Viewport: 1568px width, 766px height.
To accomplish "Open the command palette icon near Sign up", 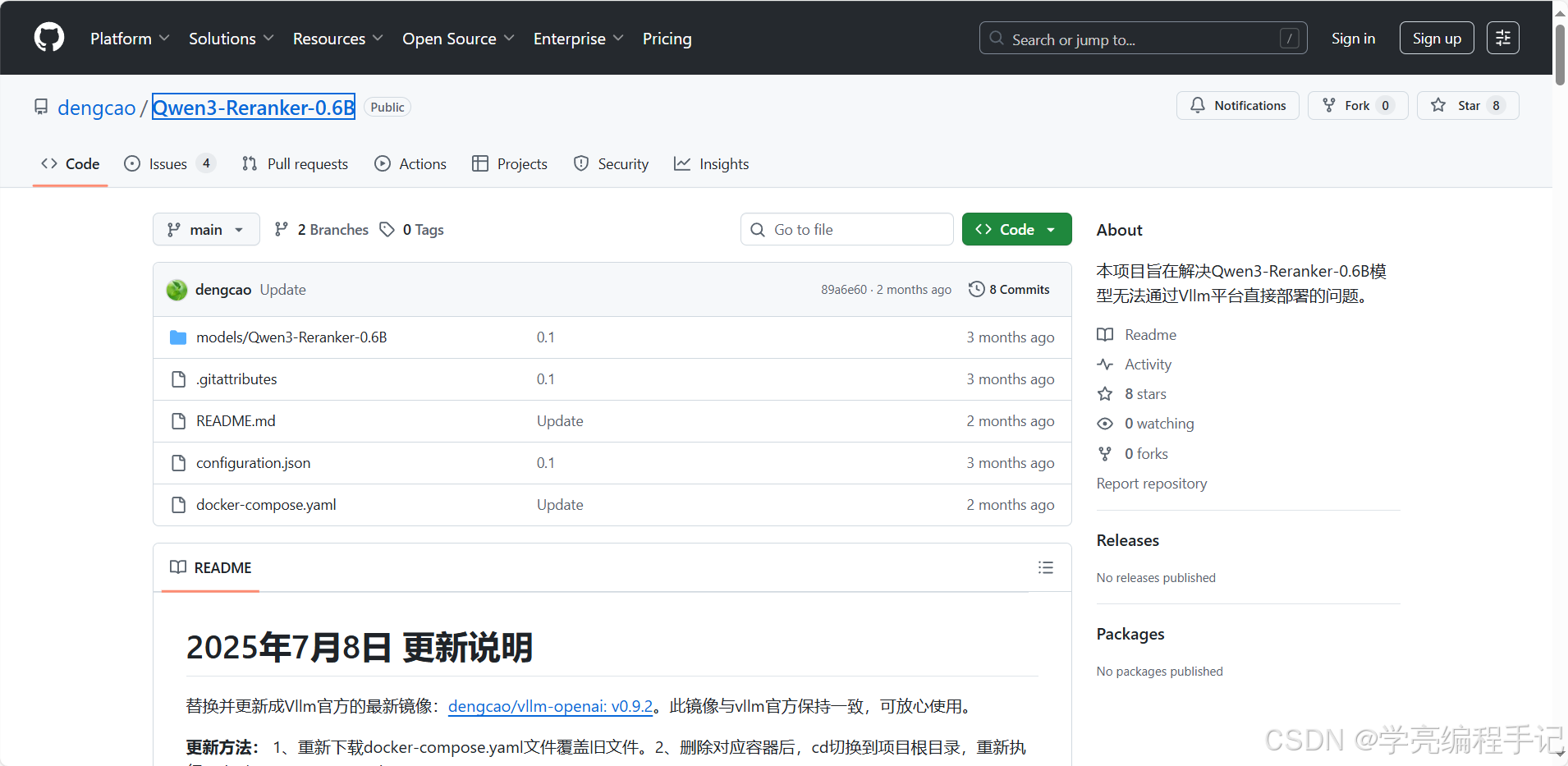I will [x=1503, y=37].
